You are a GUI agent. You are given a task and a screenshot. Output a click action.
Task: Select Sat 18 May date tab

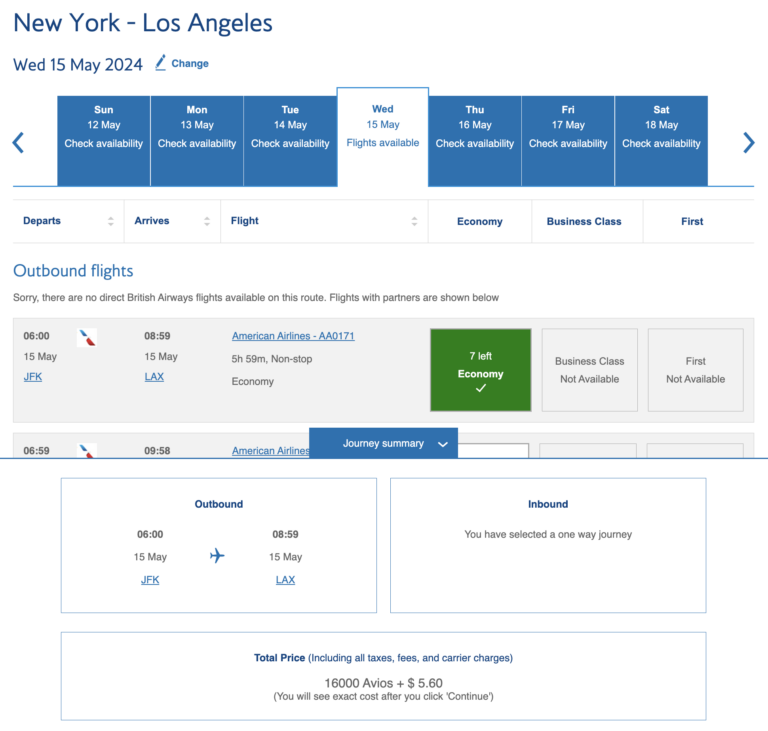[661, 141]
